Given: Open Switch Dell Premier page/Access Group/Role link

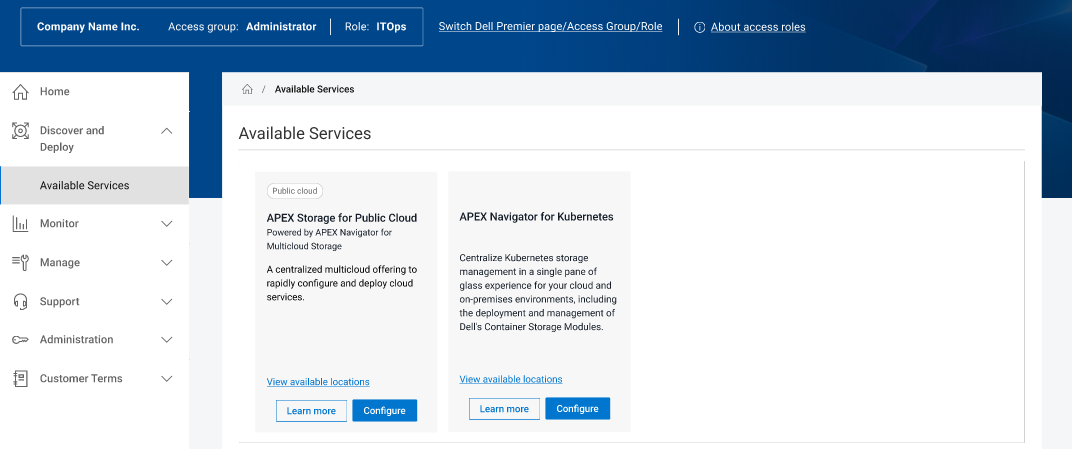Looking at the screenshot, I should tap(550, 27).
